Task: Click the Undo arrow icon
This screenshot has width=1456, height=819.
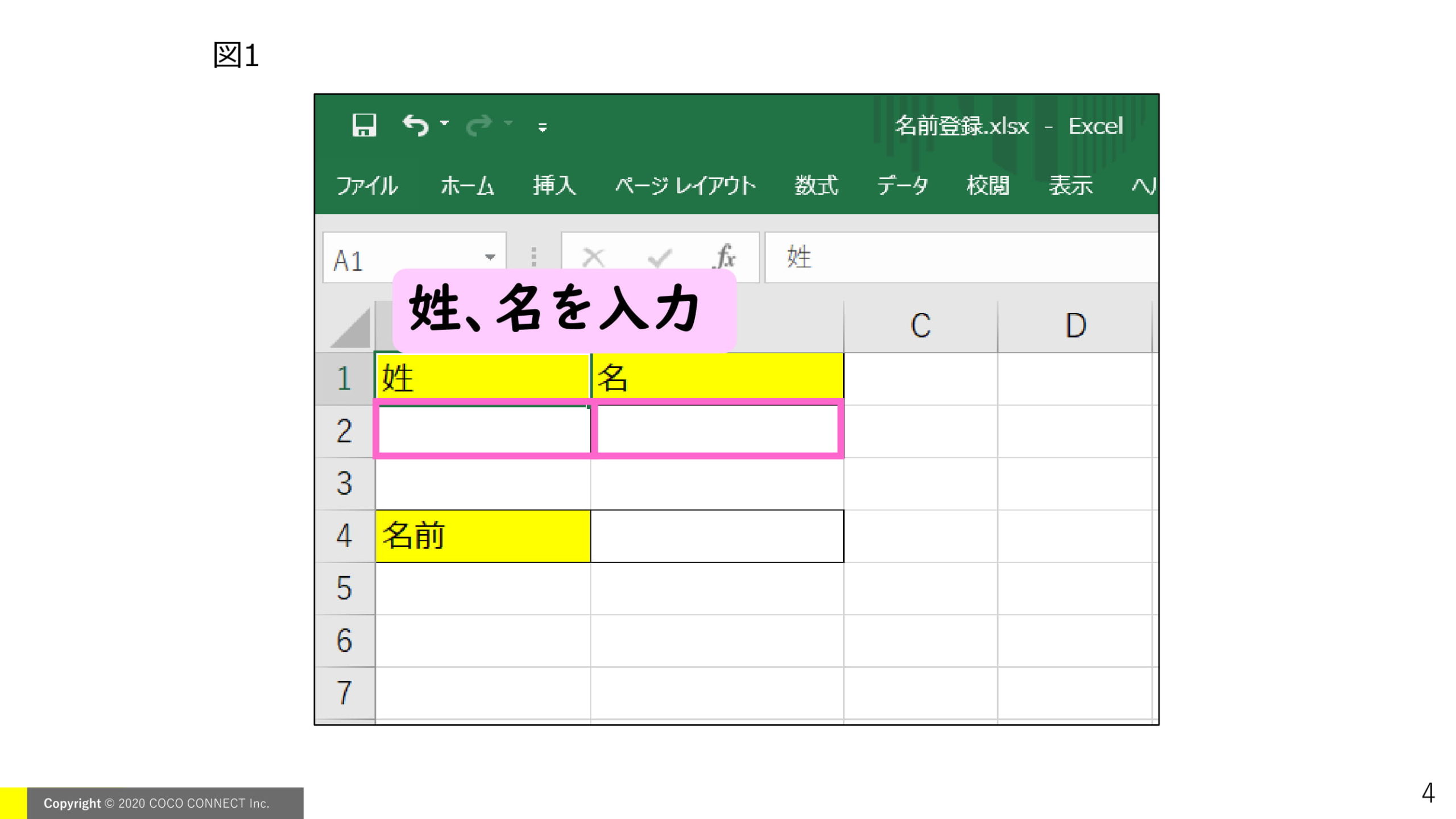Action: coord(415,125)
